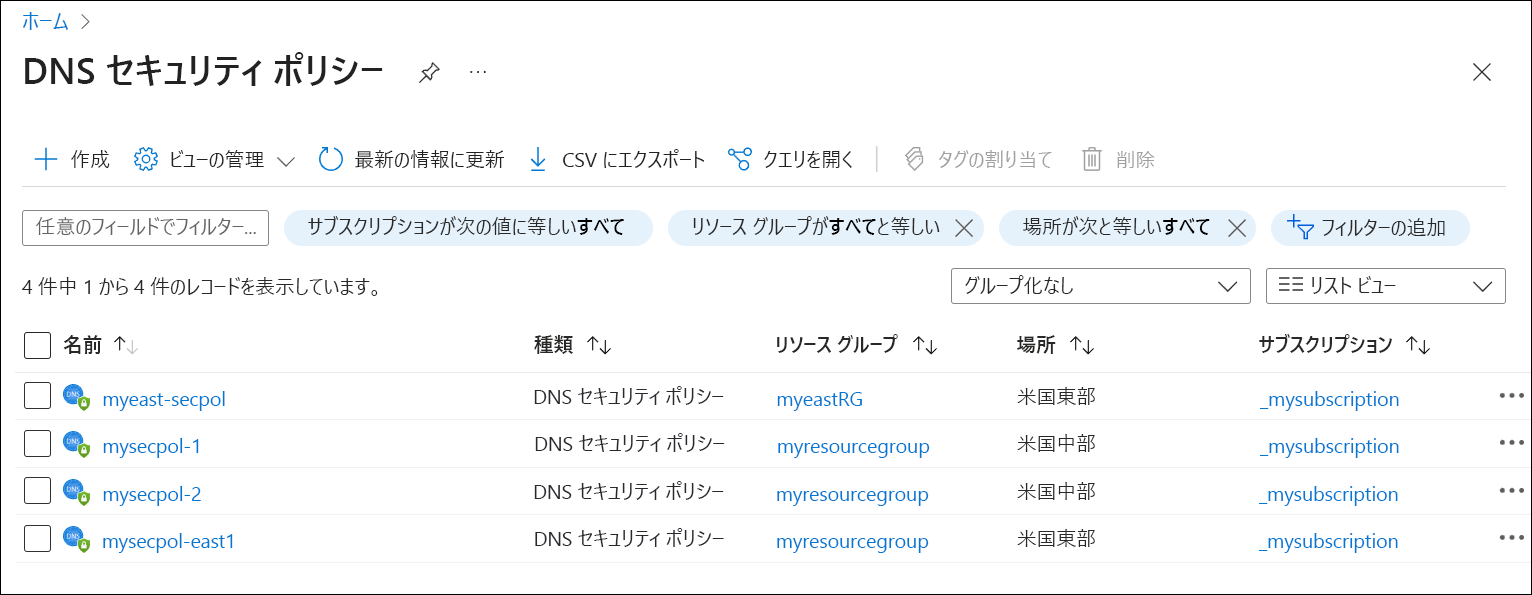Click 米国中部 in mysecpol-1 row
The width and height of the screenshot is (1532, 595).
1056,444
